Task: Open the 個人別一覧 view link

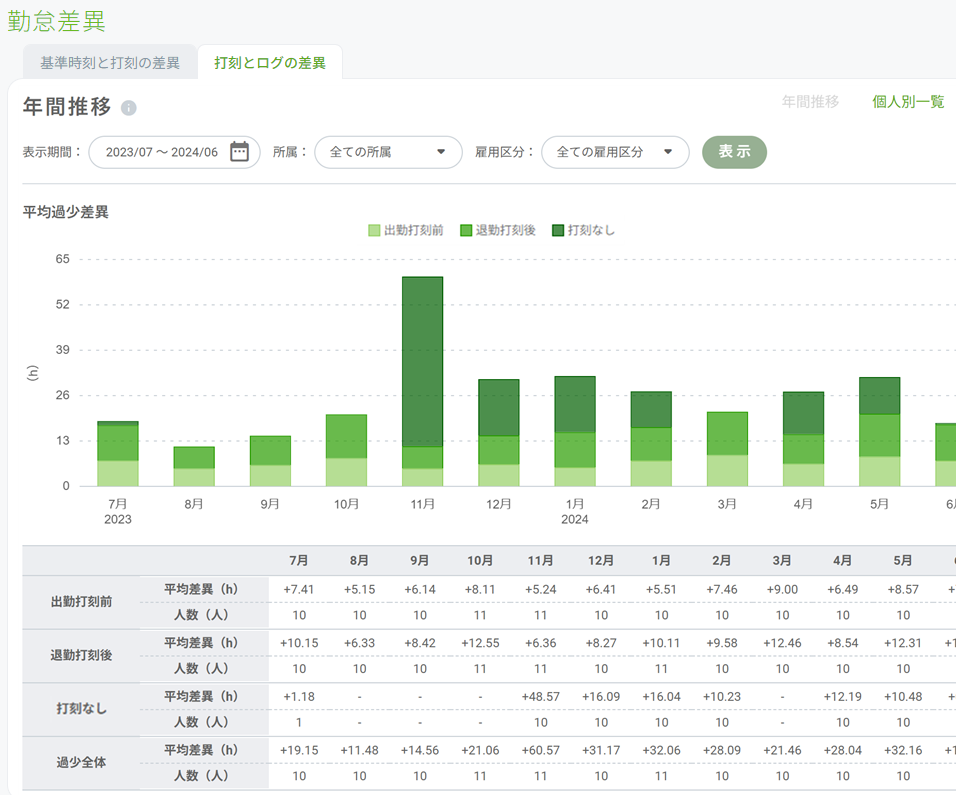Action: 908,102
